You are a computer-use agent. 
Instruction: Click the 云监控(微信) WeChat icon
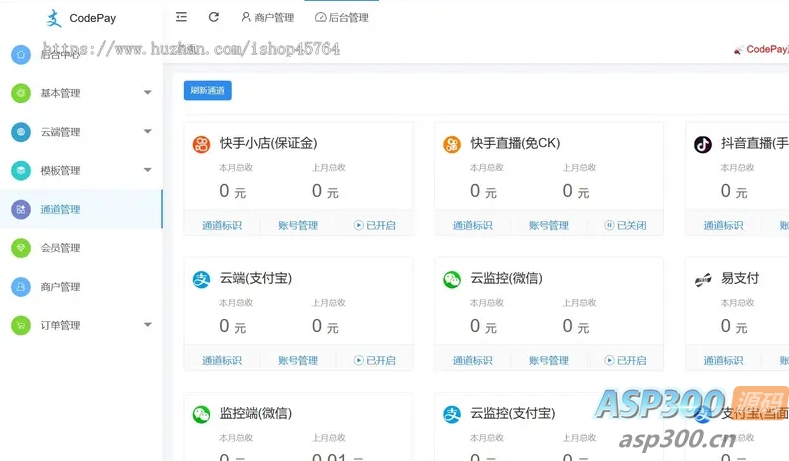click(452, 279)
